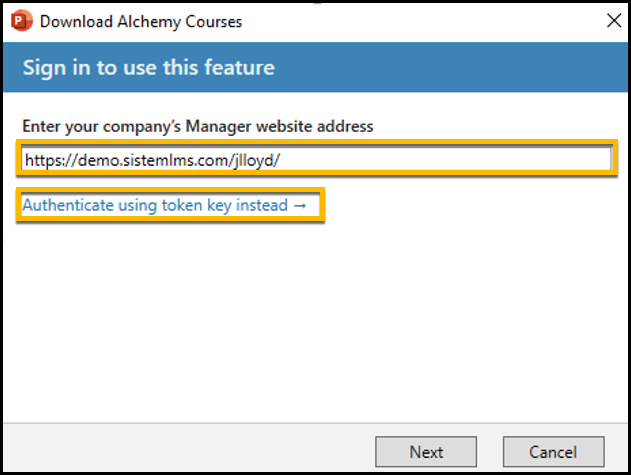Close the Download Alchemy Courses dialog
631x475 pixels.
(x=609, y=20)
